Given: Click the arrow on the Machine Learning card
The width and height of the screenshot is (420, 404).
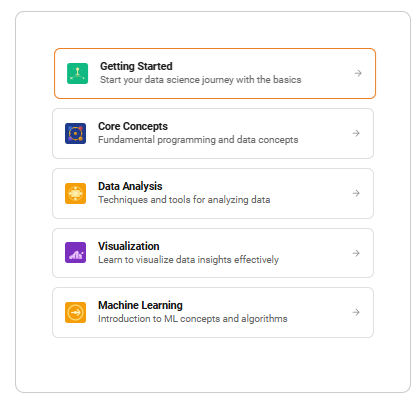Looking at the screenshot, I should click(x=356, y=312).
